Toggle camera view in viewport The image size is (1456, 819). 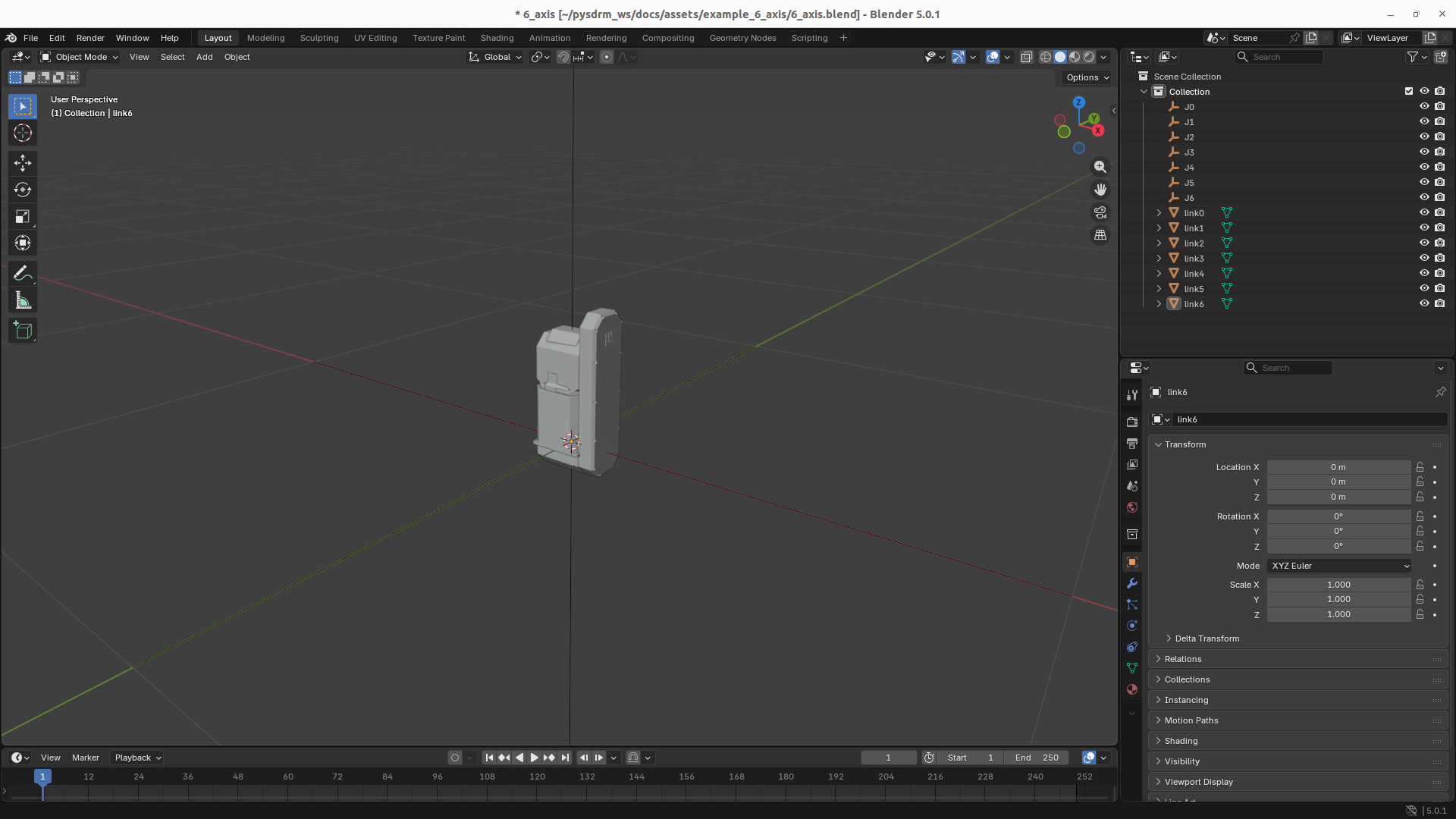tap(1100, 212)
